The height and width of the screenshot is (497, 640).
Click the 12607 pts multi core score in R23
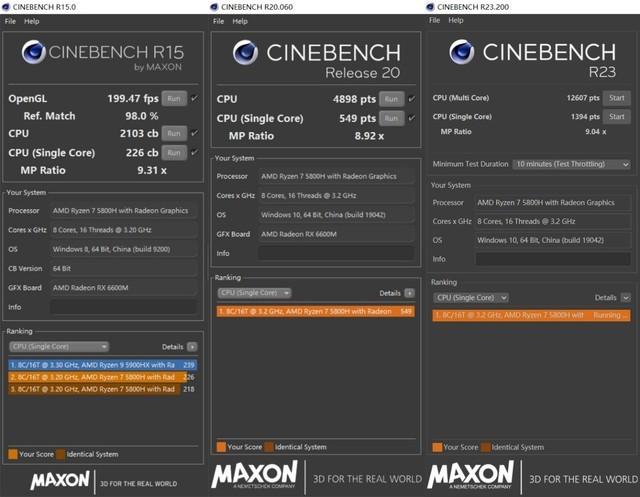(583, 98)
